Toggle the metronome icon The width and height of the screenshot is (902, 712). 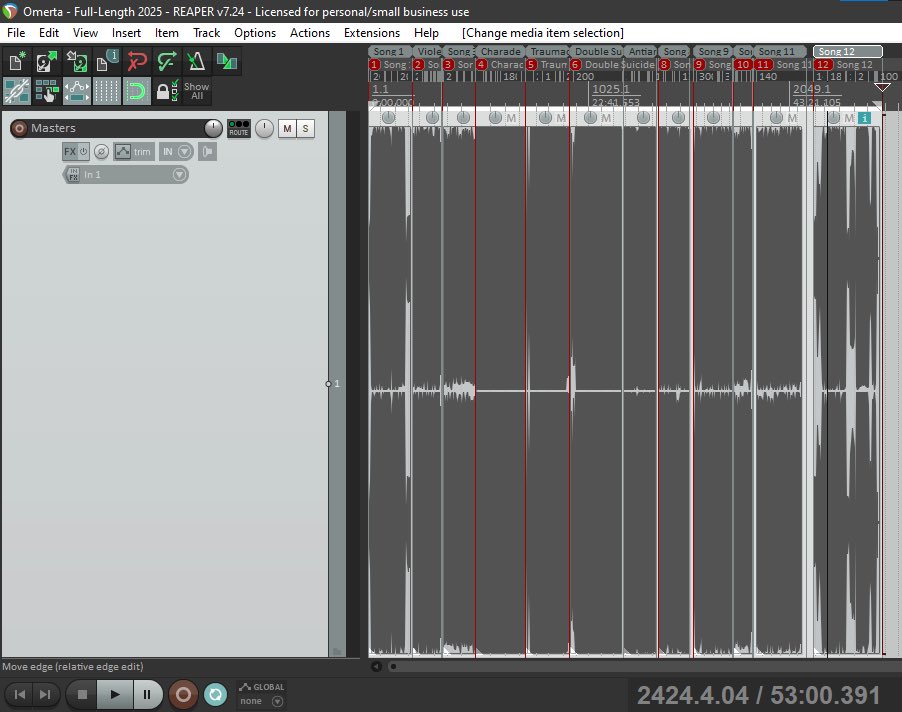pyautogui.click(x=196, y=62)
